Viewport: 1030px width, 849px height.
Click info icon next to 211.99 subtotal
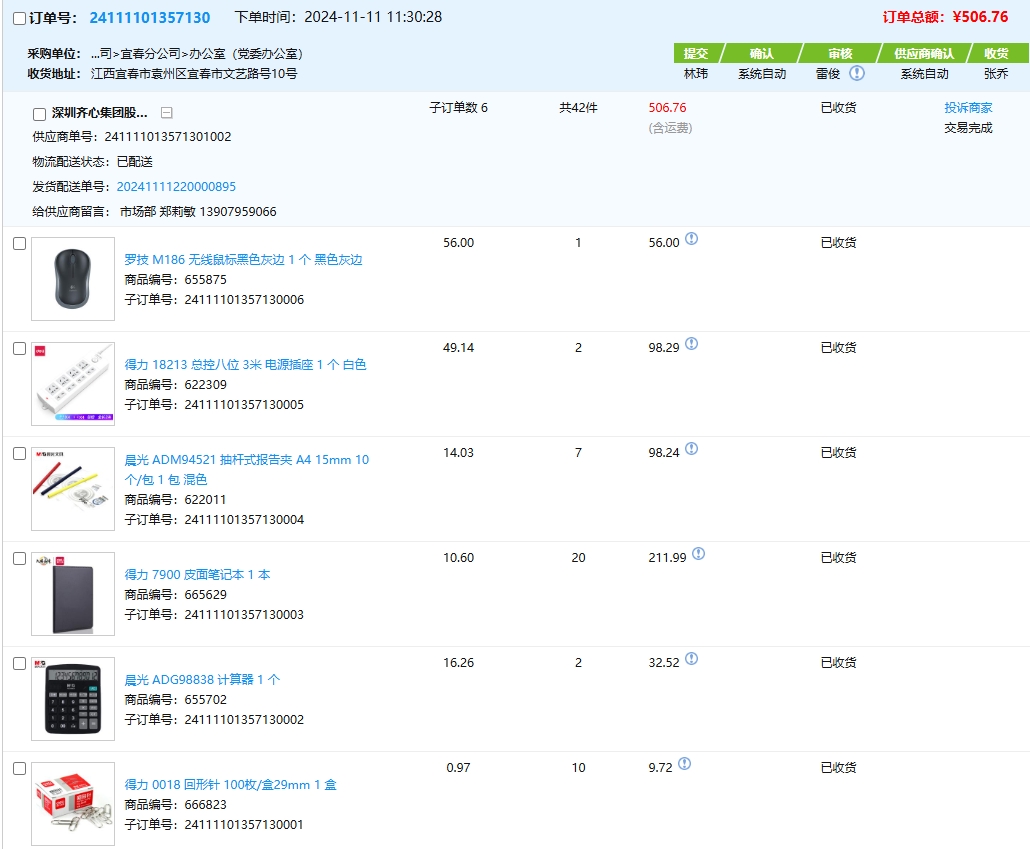(x=698, y=554)
